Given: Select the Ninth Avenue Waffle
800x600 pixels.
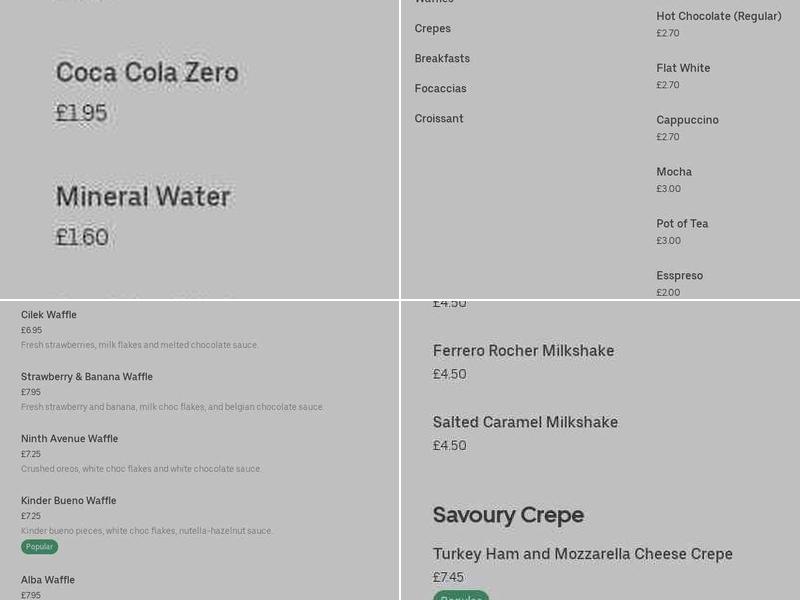Looking at the screenshot, I should pos(69,438).
